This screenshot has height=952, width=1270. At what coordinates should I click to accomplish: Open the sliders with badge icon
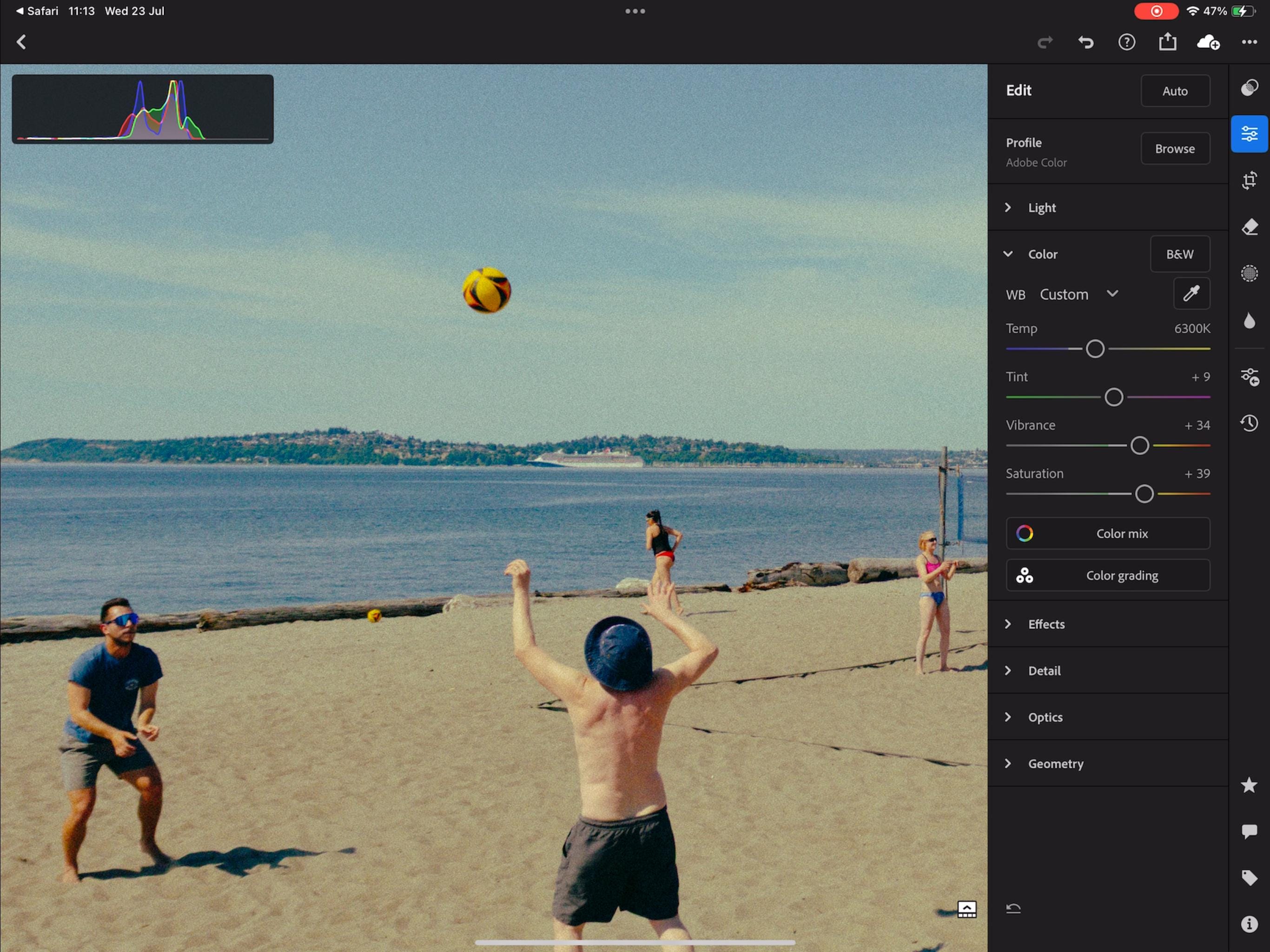1250,377
